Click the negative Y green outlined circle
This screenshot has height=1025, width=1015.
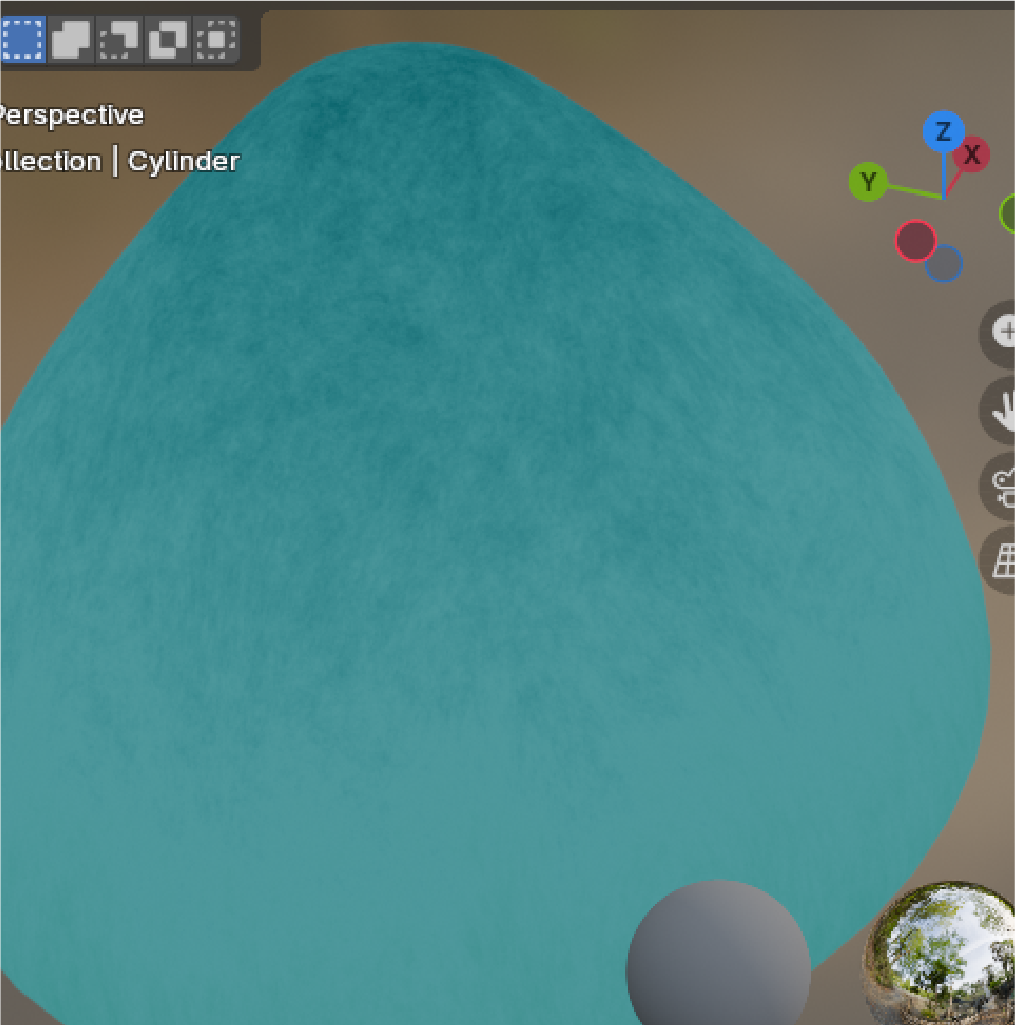click(1008, 213)
